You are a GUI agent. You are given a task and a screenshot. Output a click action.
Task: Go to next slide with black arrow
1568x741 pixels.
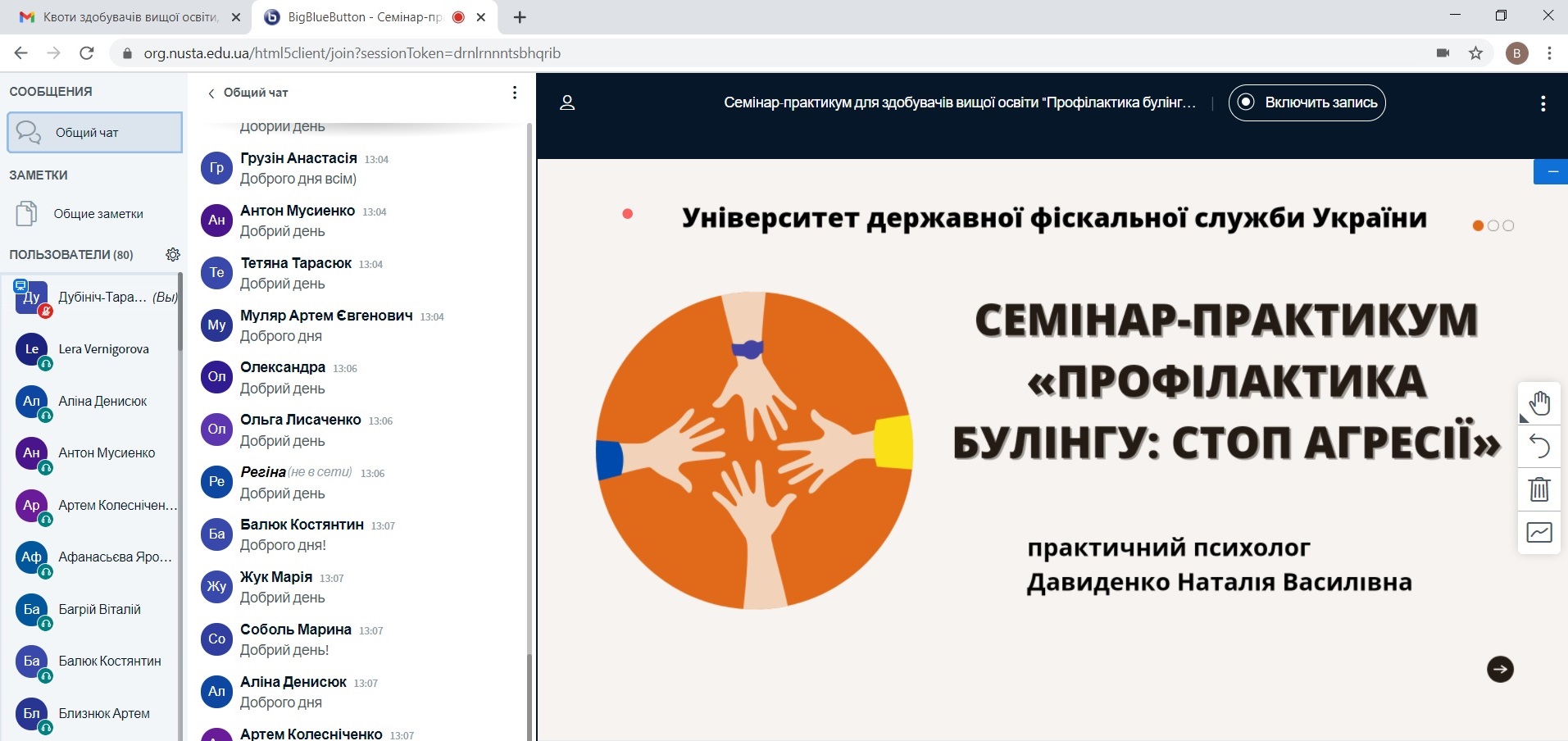click(1500, 669)
